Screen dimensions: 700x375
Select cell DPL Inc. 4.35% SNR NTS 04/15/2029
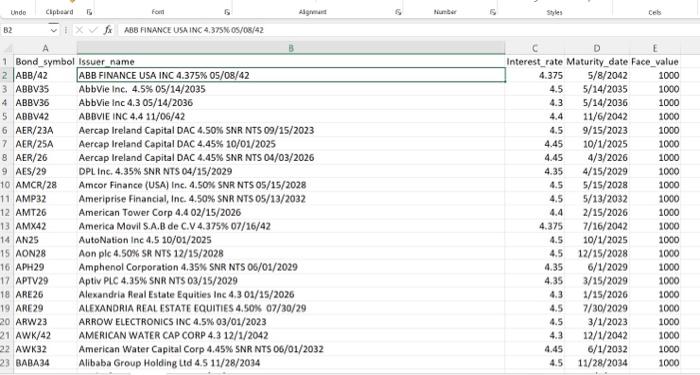(x=291, y=171)
